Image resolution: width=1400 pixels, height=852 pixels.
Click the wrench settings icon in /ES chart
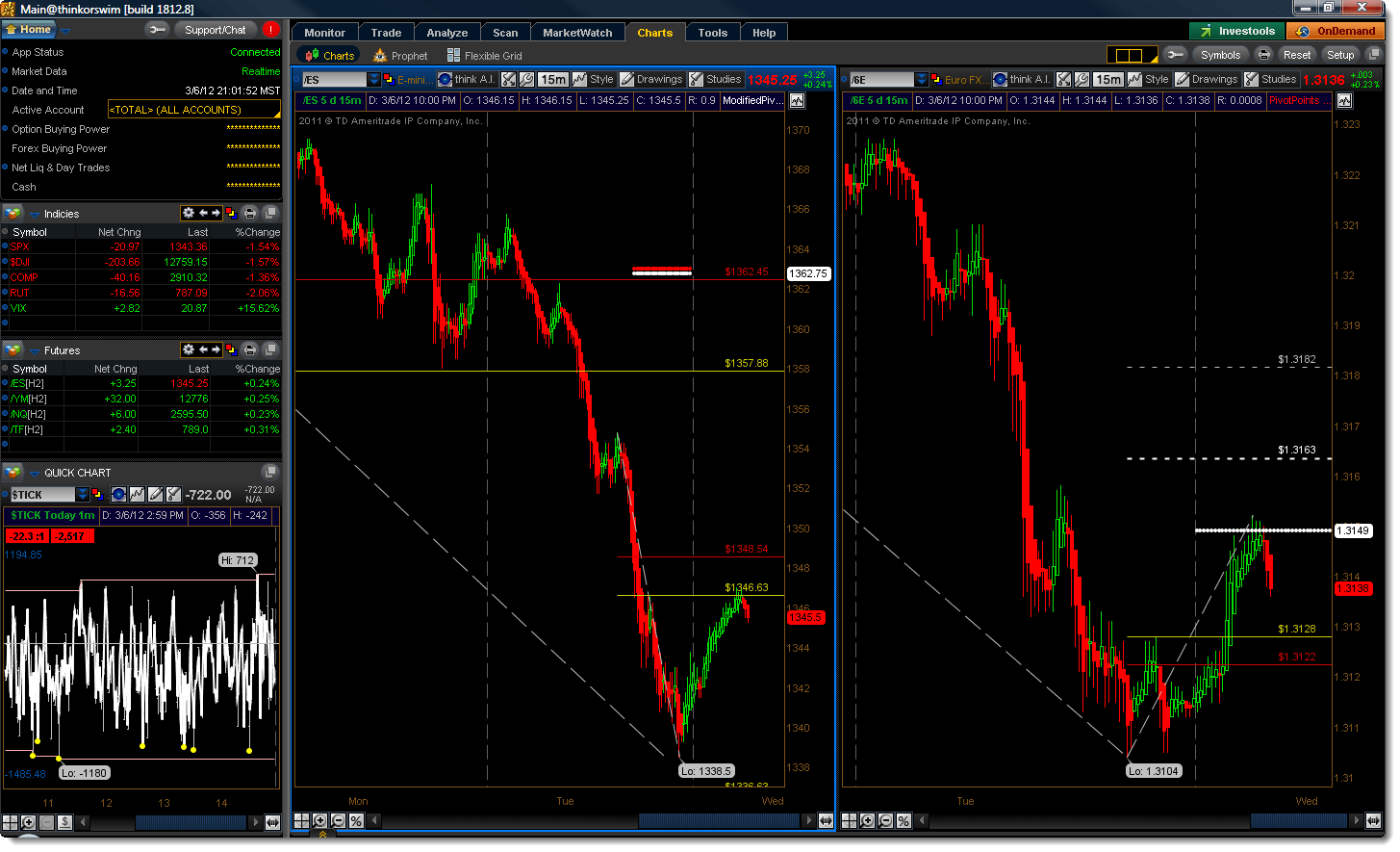pyautogui.click(x=526, y=79)
